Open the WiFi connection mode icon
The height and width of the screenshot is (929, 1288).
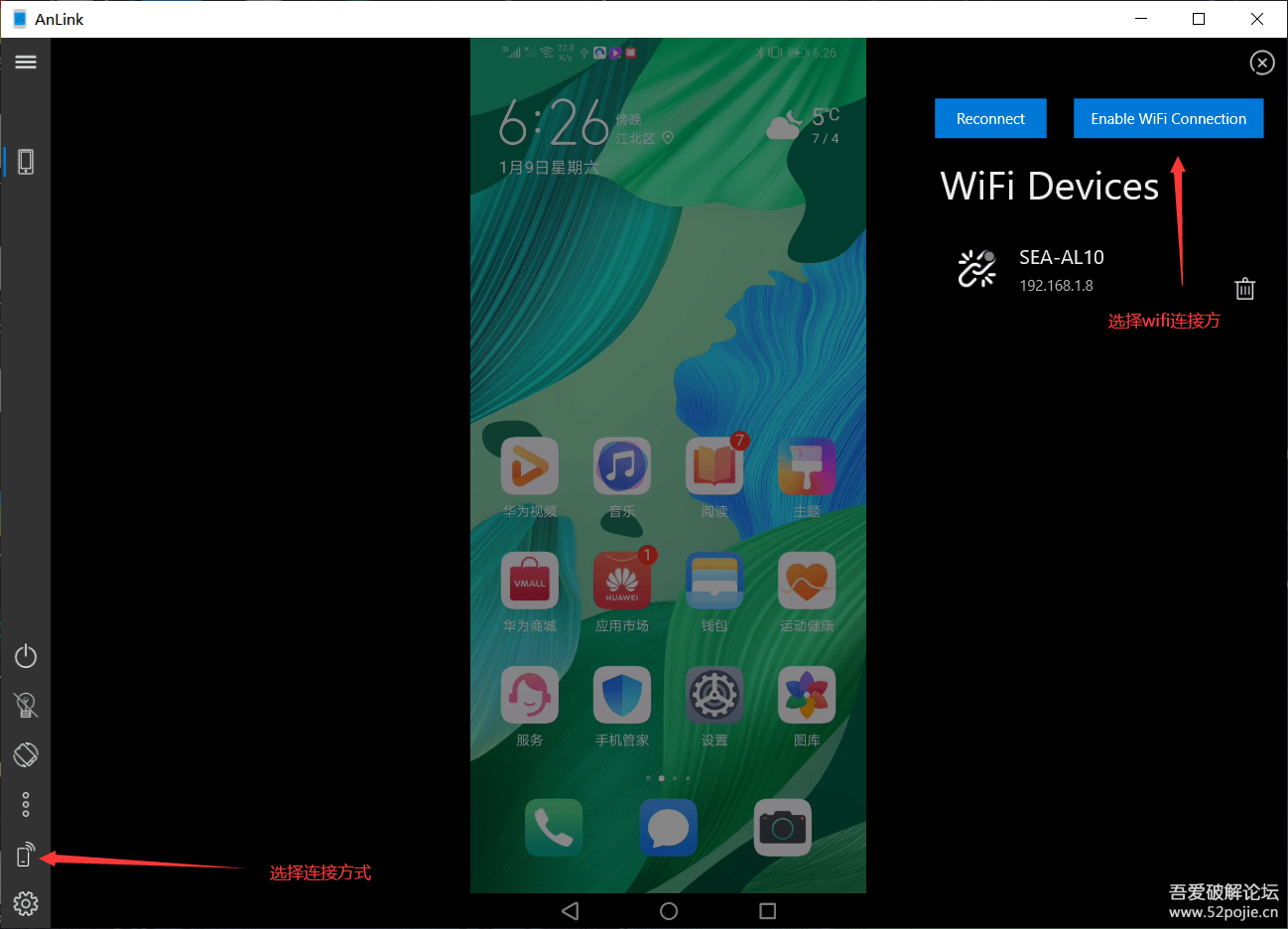(x=26, y=855)
